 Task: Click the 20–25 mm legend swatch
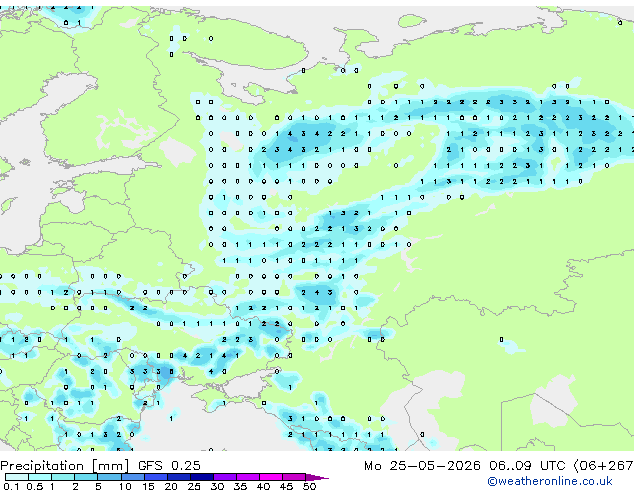[178, 477]
